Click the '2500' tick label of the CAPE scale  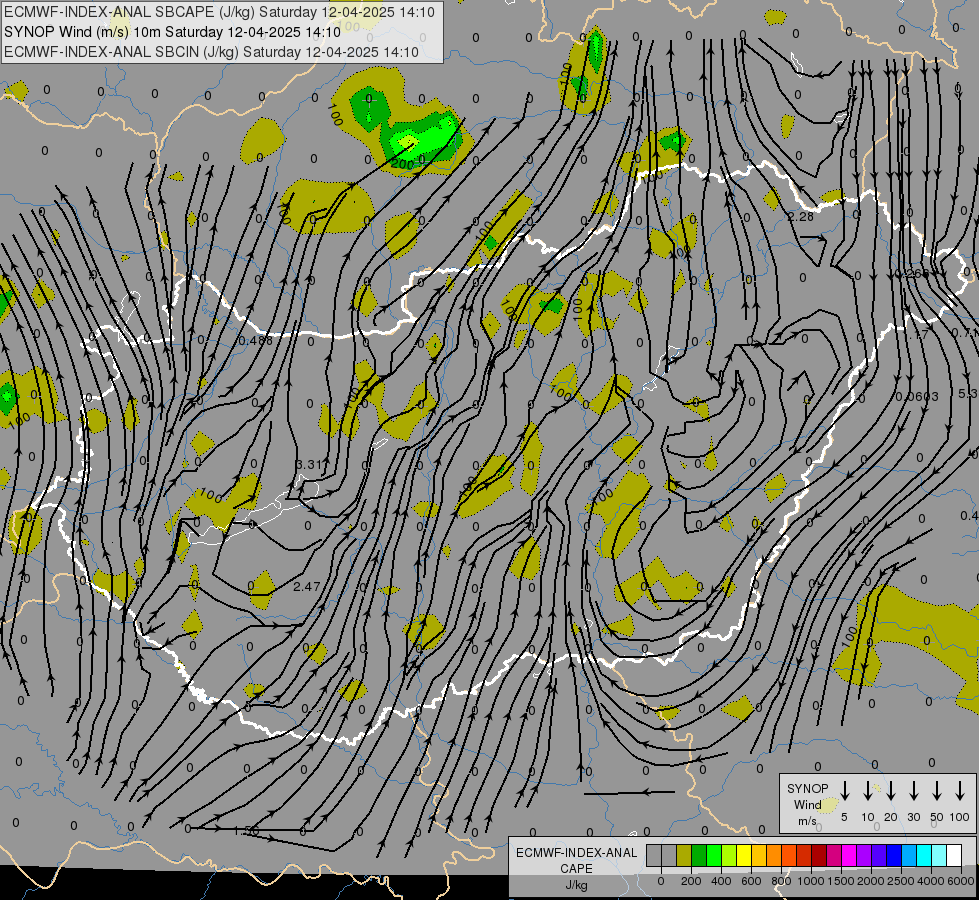900,881
